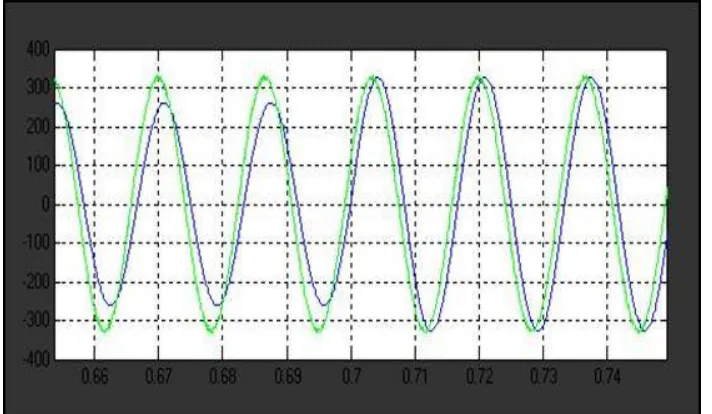Select the blue waveform peak near 0.67
This screenshot has height=414, width=712.
tap(164, 104)
